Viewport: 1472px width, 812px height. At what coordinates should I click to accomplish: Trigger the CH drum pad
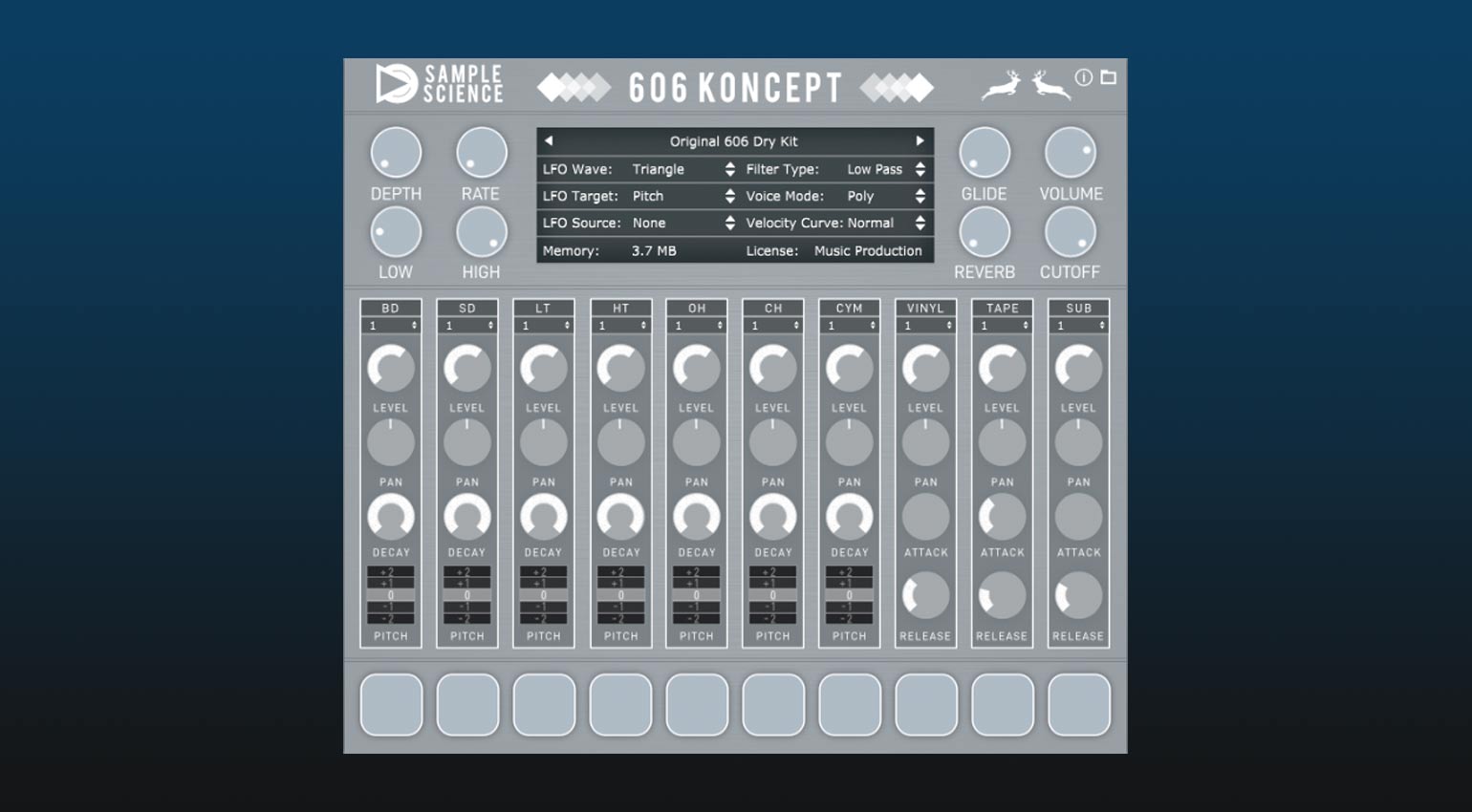[x=773, y=705]
